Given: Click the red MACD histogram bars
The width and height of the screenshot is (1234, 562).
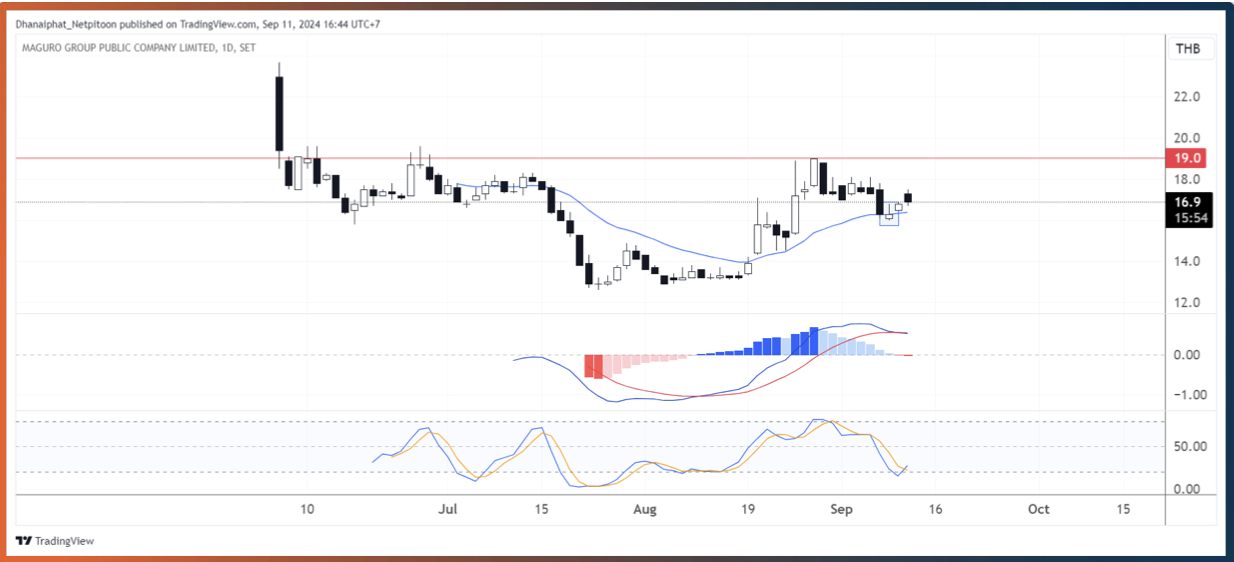Looking at the screenshot, I should pyautogui.click(x=594, y=365).
